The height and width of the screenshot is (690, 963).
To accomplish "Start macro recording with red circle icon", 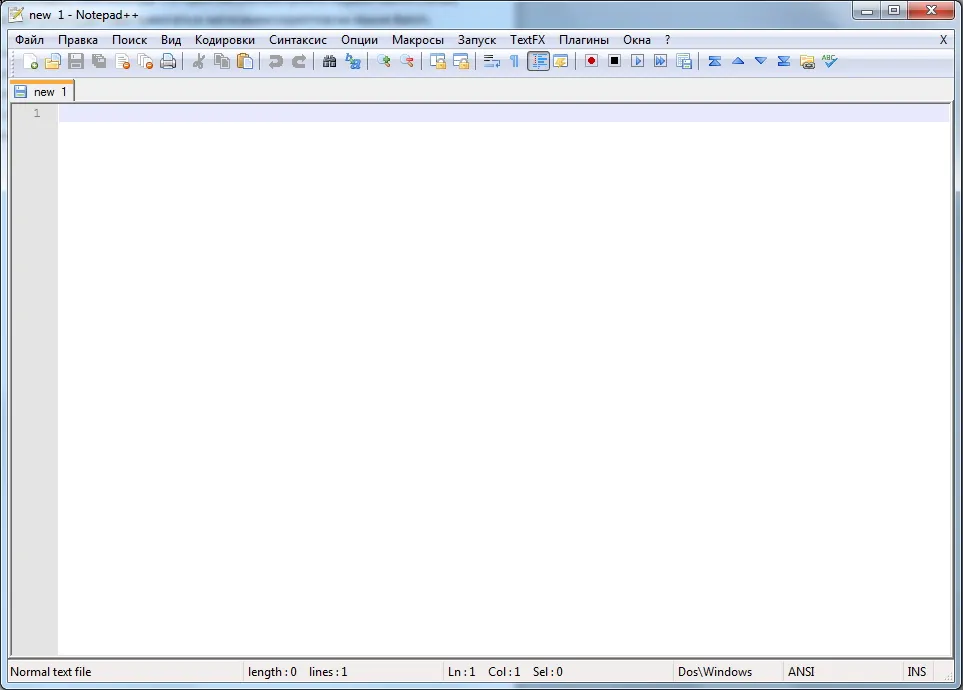I will 591,61.
